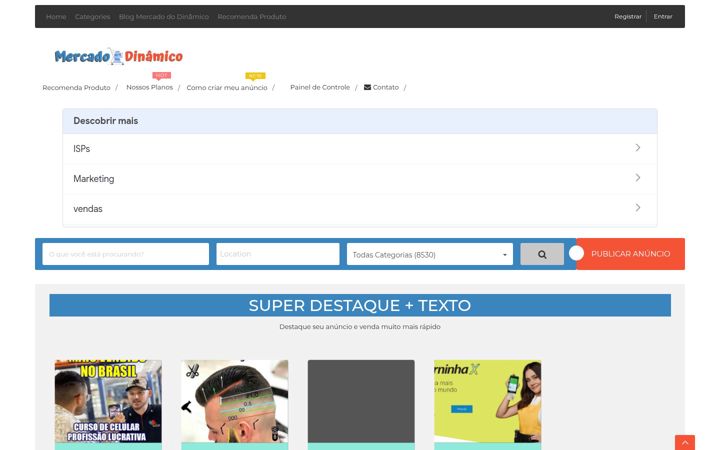Click the ISPs text label
The width and height of the screenshot is (720, 450).
click(x=82, y=149)
